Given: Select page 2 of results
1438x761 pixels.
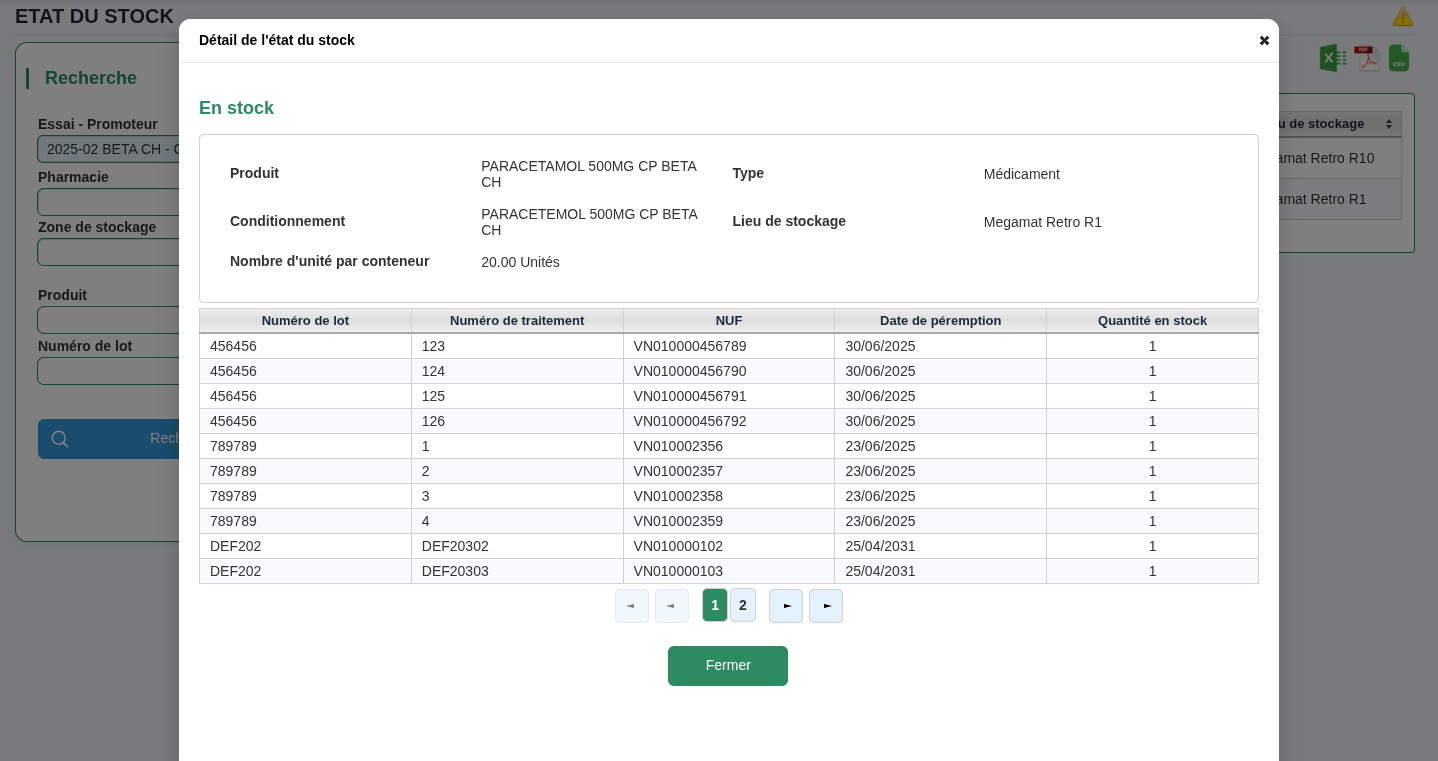Looking at the screenshot, I should (x=743, y=605).
